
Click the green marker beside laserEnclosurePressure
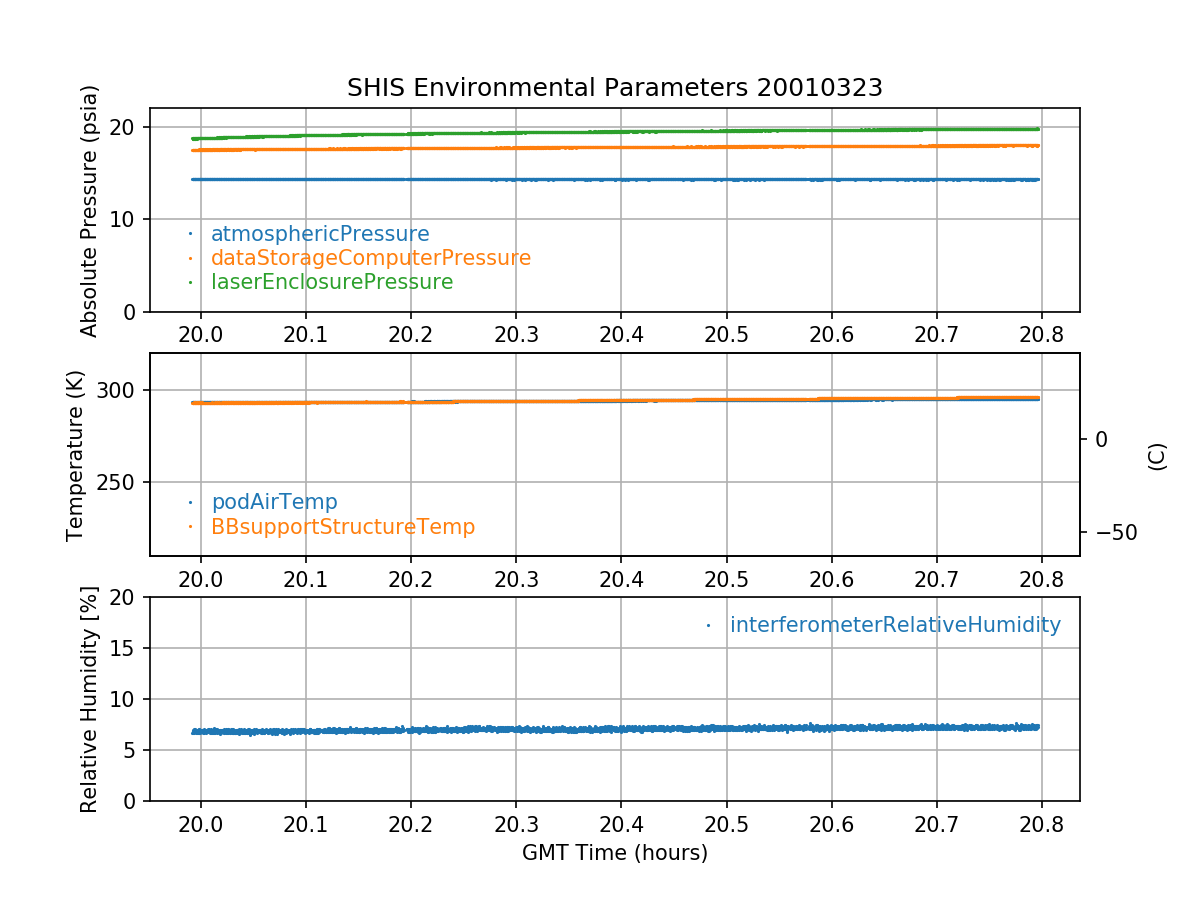(x=190, y=283)
